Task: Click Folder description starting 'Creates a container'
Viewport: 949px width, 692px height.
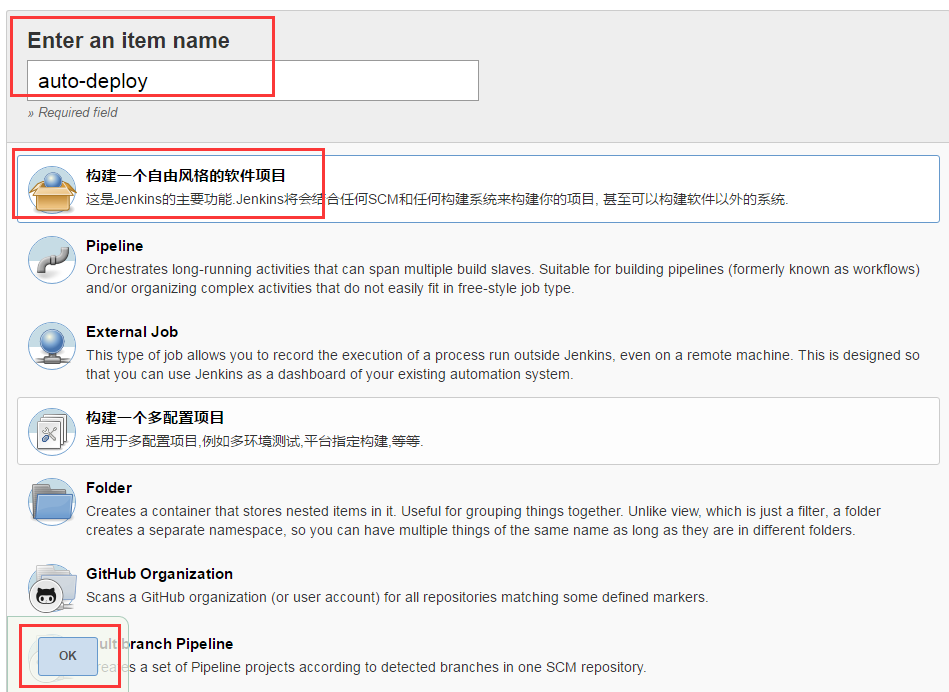Action: tap(483, 521)
